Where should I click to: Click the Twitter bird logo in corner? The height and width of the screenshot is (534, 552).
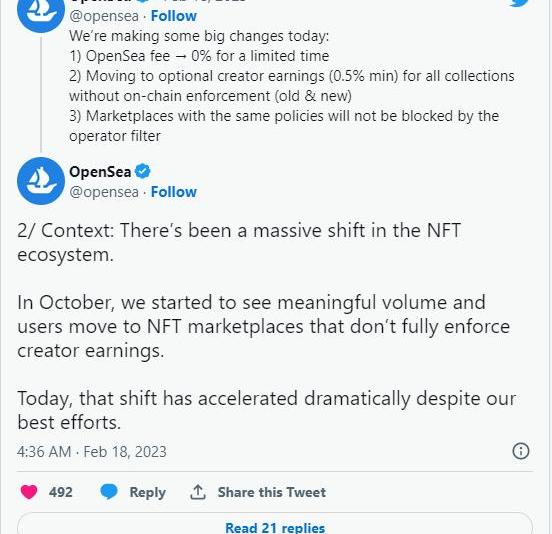(x=521, y=3)
